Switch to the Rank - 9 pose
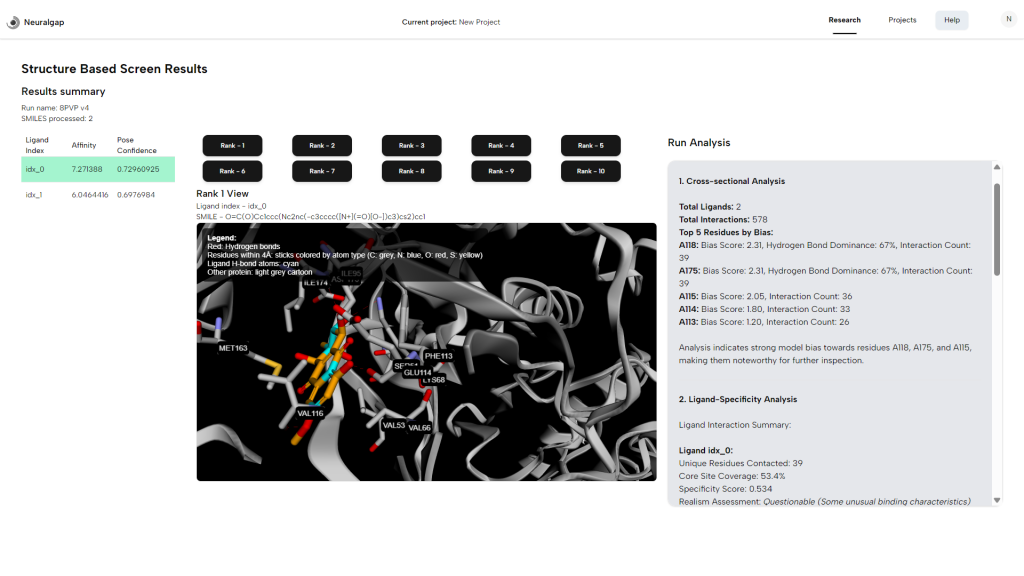This screenshot has height=576, width=1024. coord(501,171)
